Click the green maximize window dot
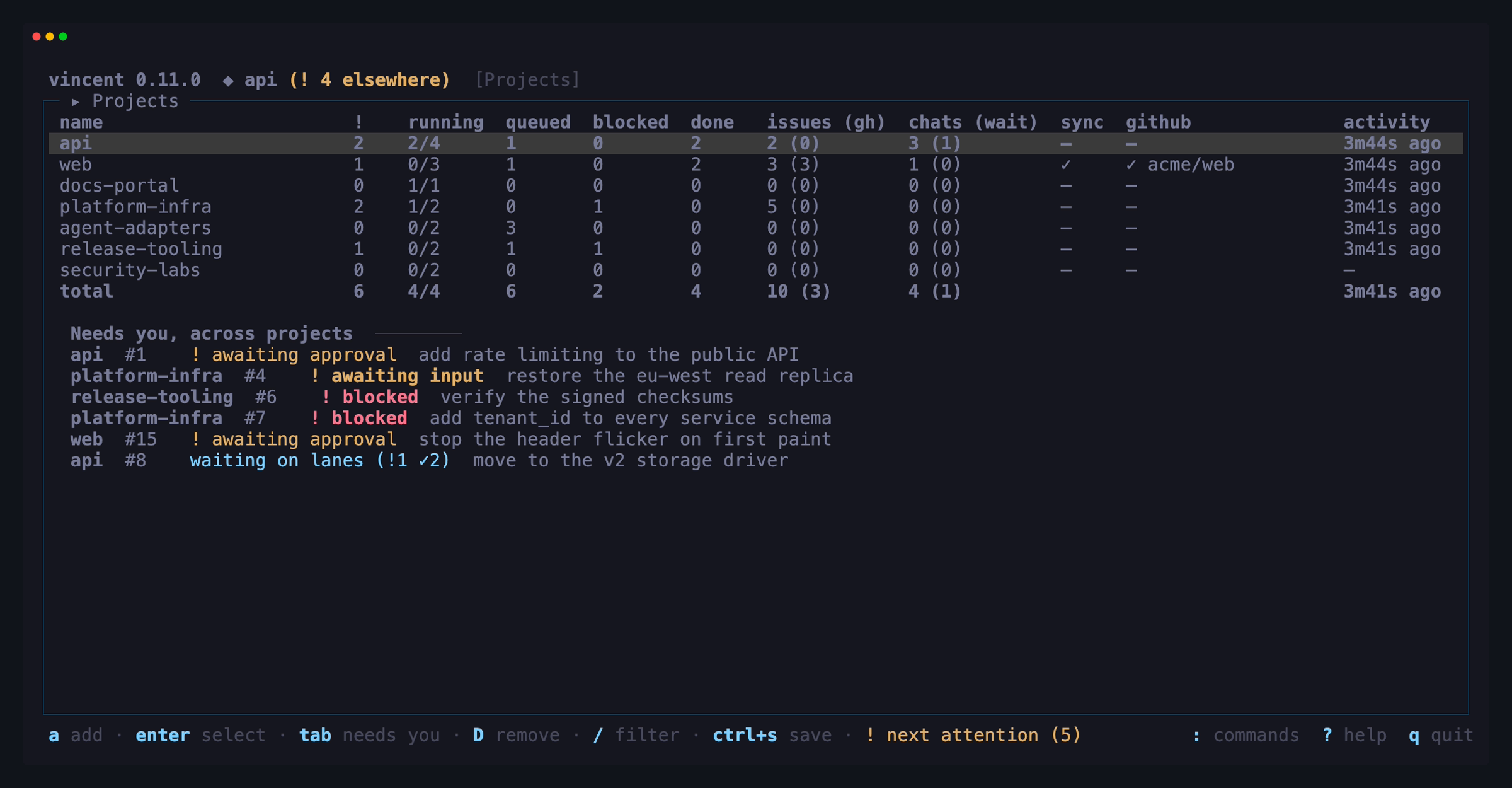1512x788 pixels. click(63, 37)
